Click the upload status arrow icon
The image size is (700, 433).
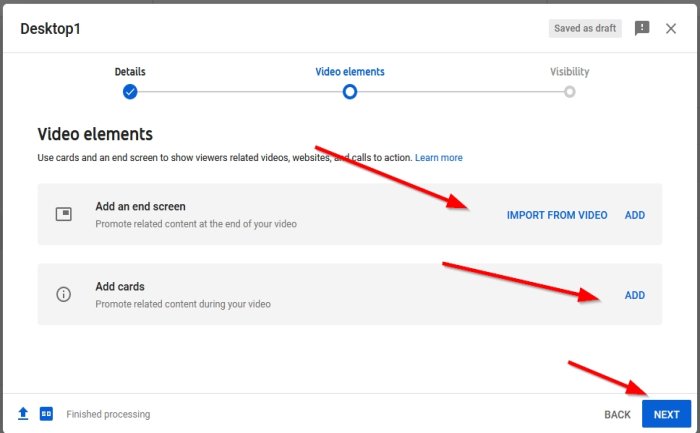point(23,414)
